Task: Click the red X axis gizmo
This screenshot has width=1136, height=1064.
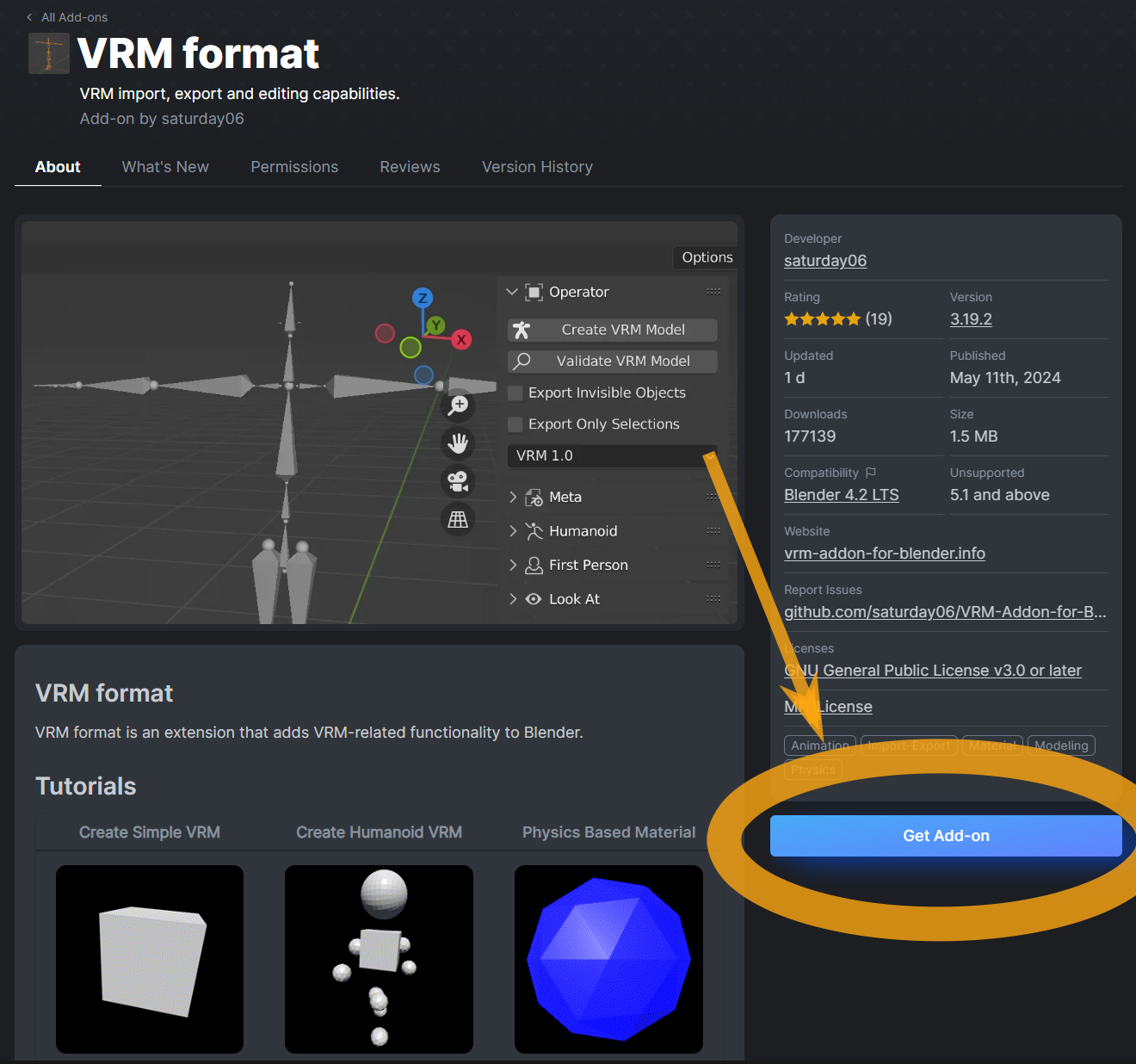Action: pyautogui.click(x=461, y=339)
